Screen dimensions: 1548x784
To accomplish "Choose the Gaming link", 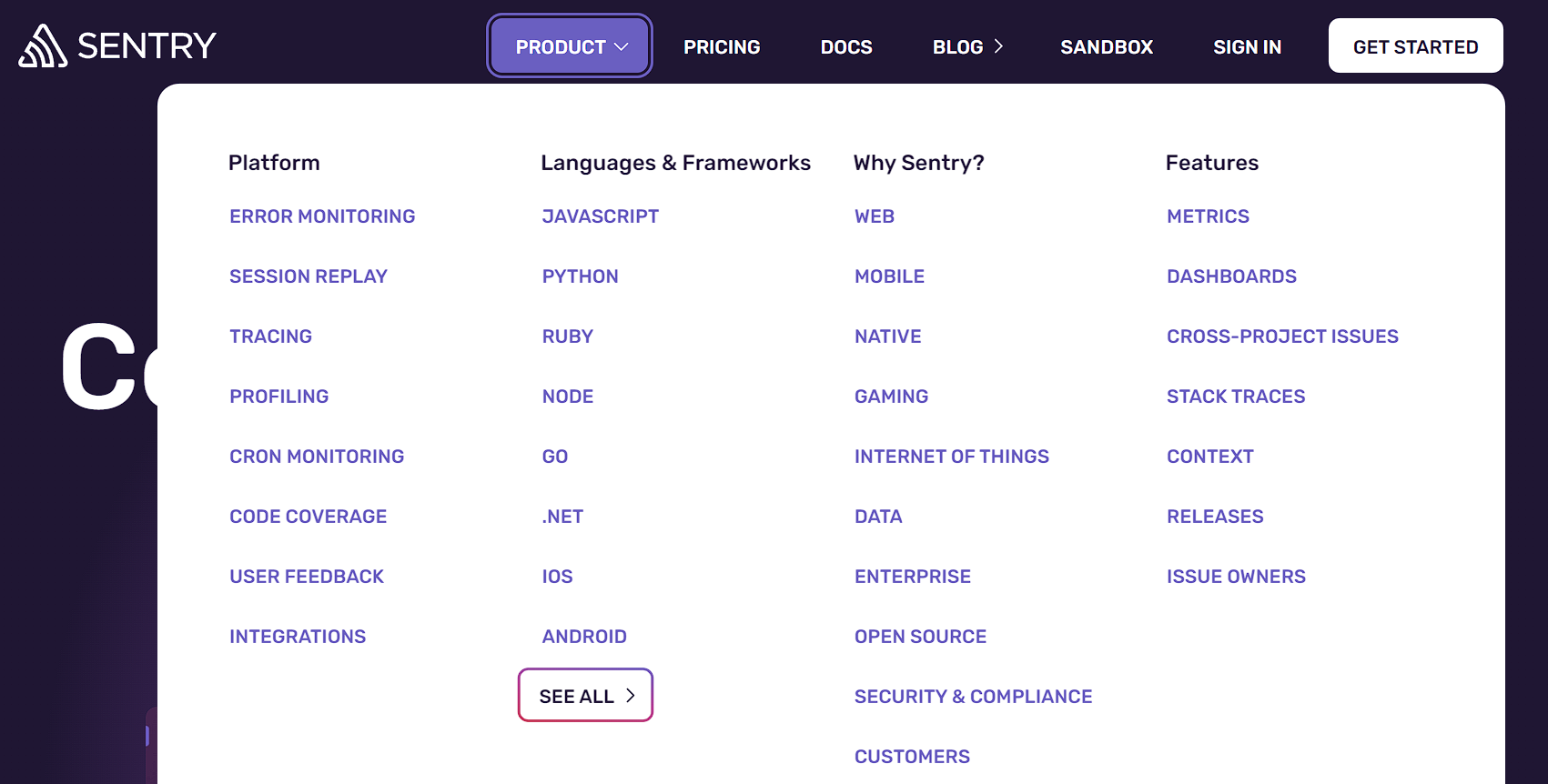I will [892, 397].
